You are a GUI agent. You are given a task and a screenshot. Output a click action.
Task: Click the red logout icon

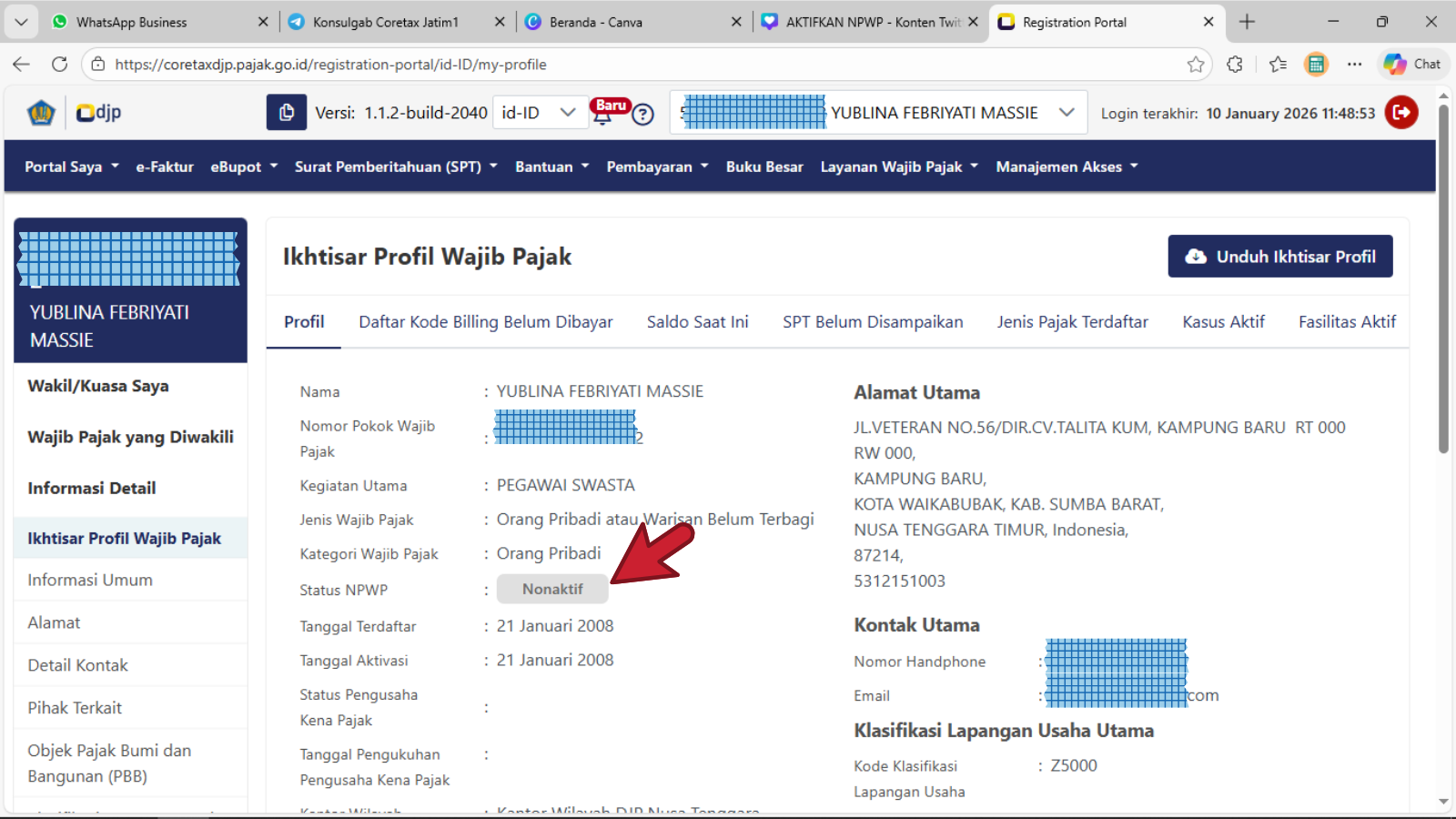1401,113
